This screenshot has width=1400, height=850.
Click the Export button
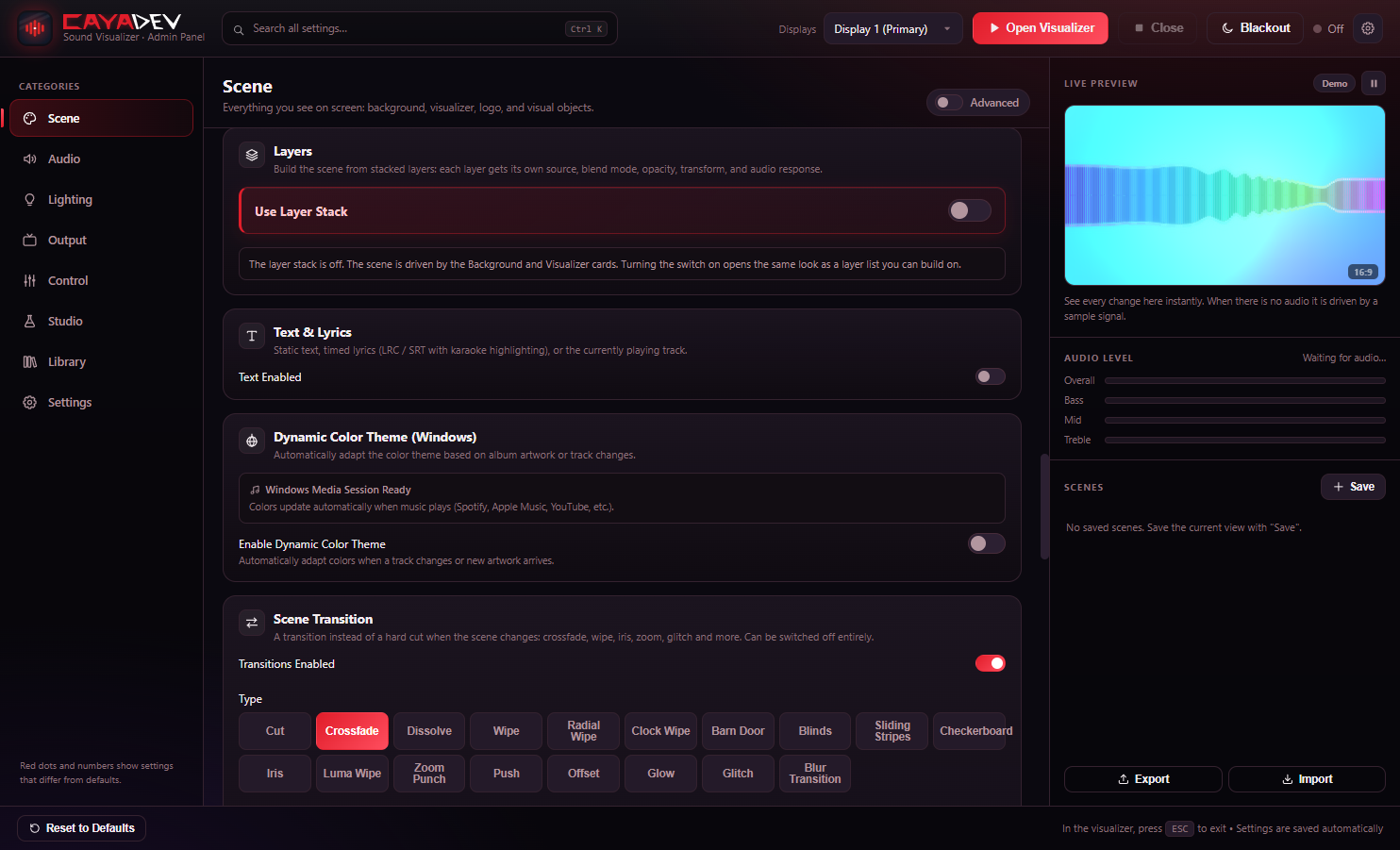click(x=1143, y=779)
